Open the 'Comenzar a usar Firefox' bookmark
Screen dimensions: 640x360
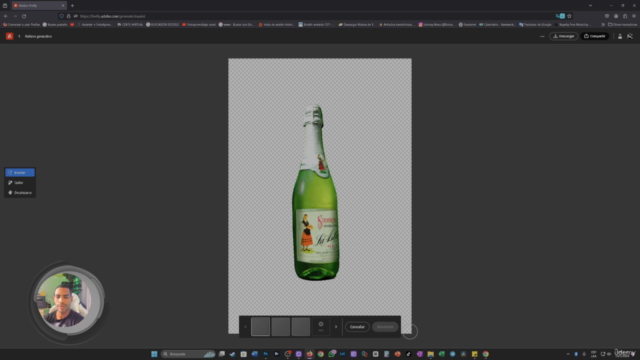[22, 24]
